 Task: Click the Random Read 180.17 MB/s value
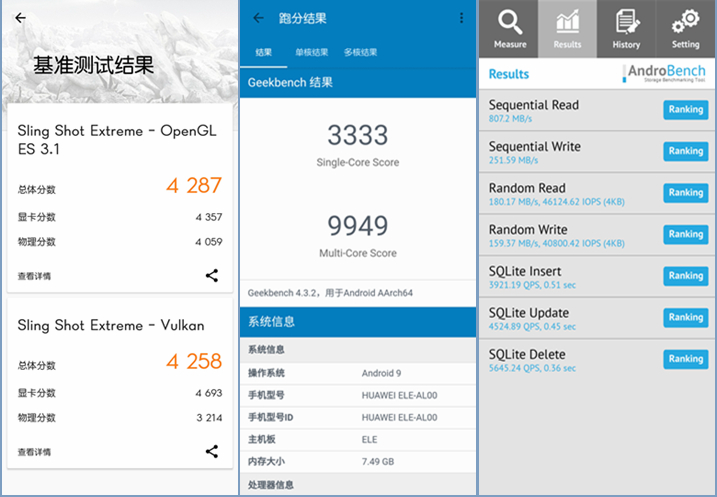click(556, 202)
